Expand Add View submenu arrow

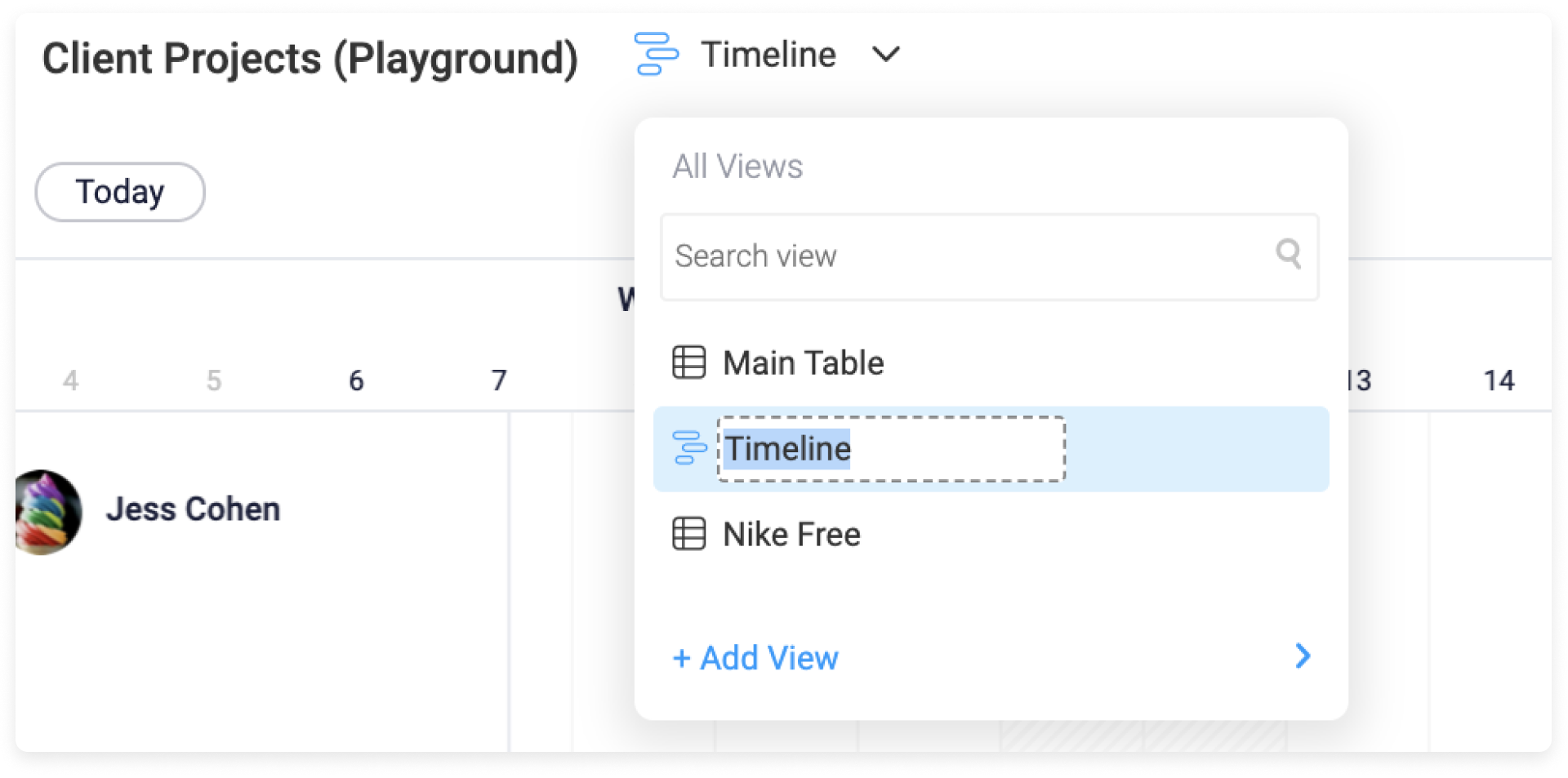click(x=1303, y=656)
